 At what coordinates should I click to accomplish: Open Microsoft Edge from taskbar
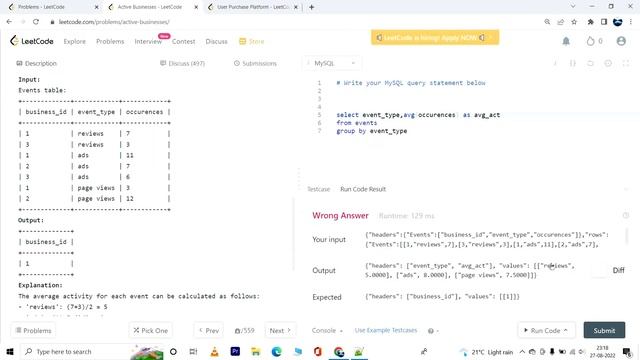[x=276, y=351]
